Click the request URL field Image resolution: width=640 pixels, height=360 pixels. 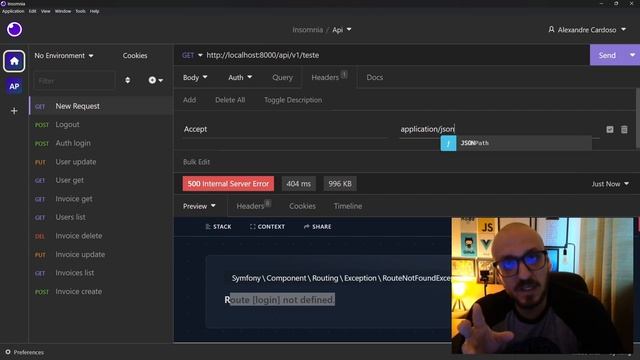pos(396,55)
